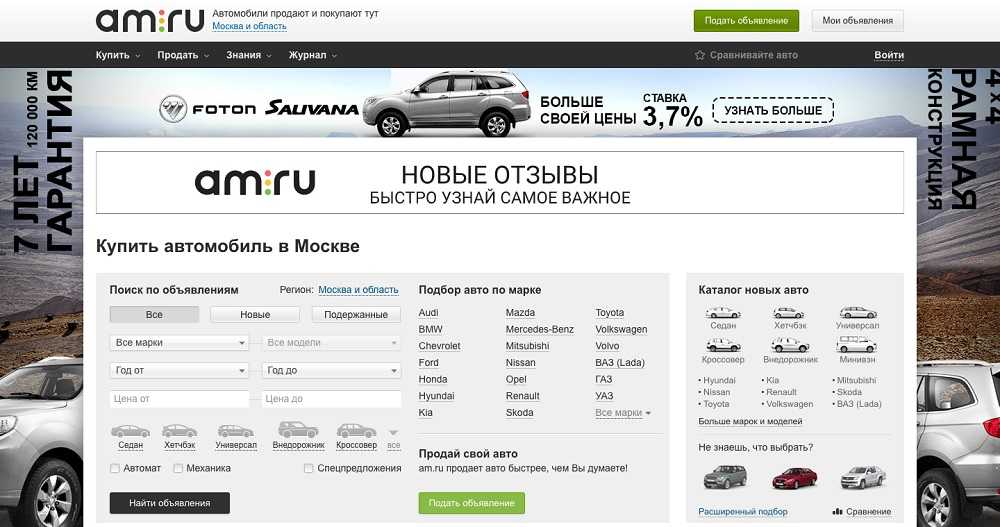Select the Хетчбэк body type icon in search
The image size is (1000, 527).
[x=179, y=432]
